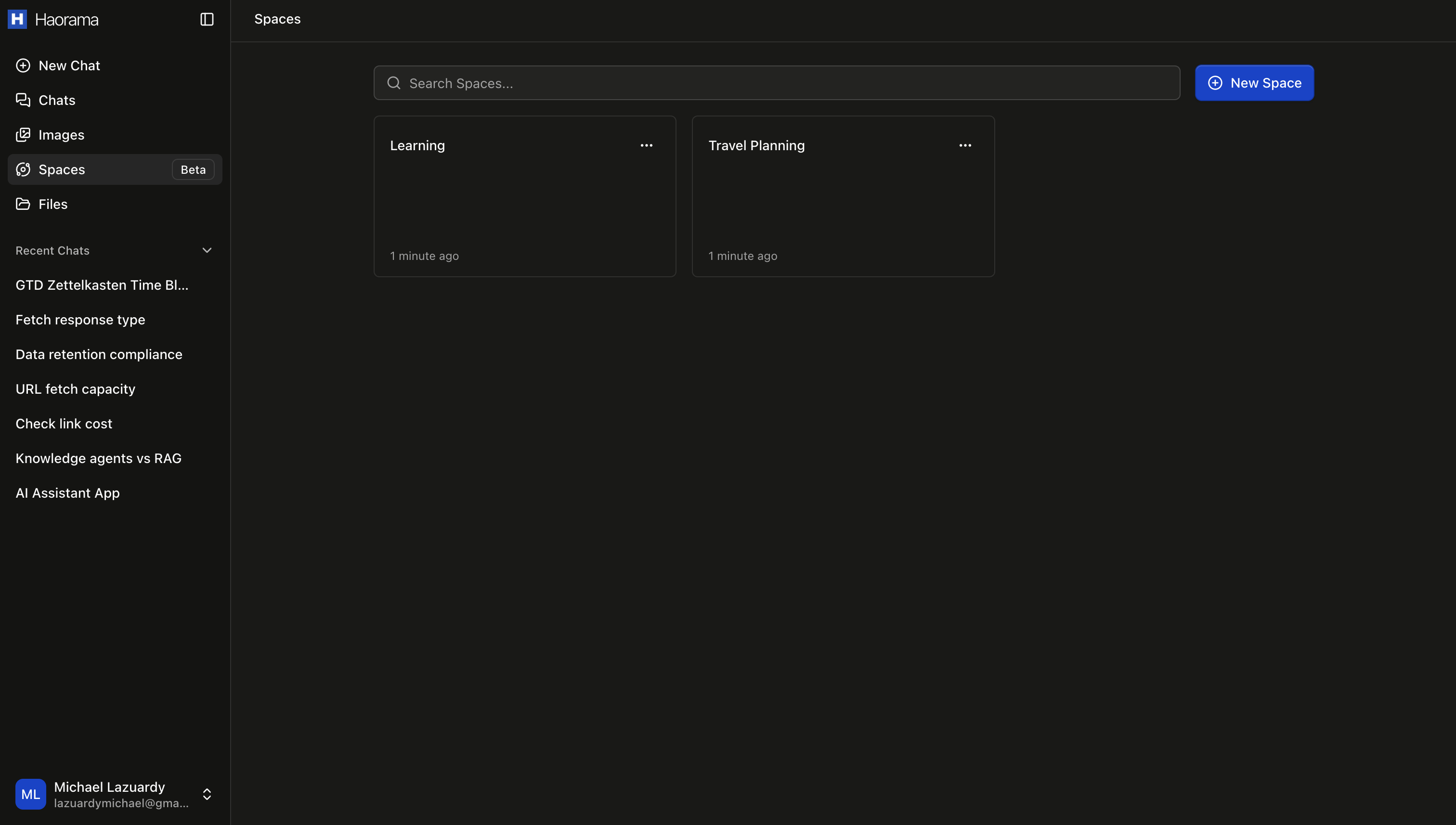
Task: Open the Knowledge agents vs RAG chat
Action: [x=98, y=458]
